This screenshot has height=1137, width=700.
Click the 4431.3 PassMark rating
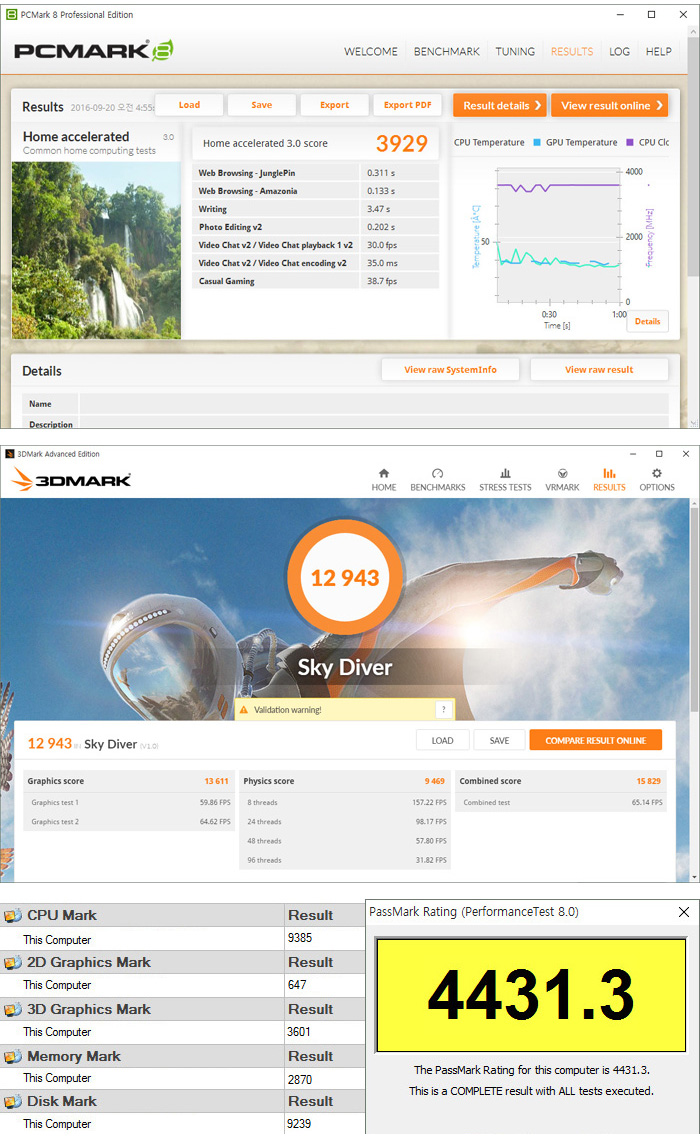531,995
